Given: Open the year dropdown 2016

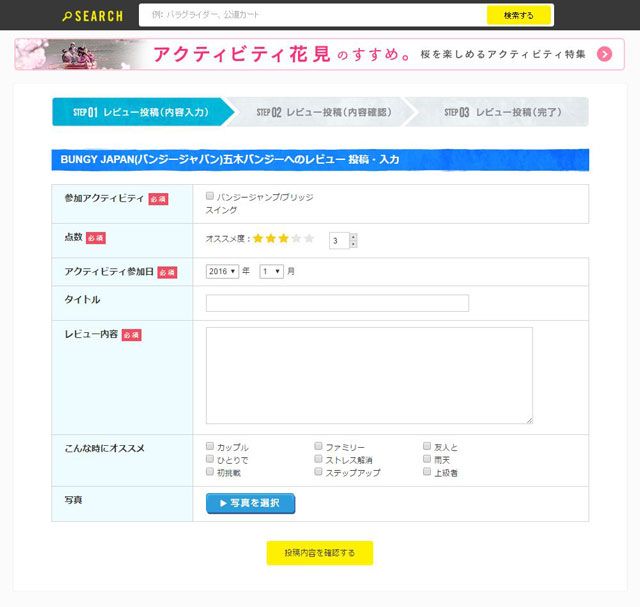Looking at the screenshot, I should click(x=222, y=271).
